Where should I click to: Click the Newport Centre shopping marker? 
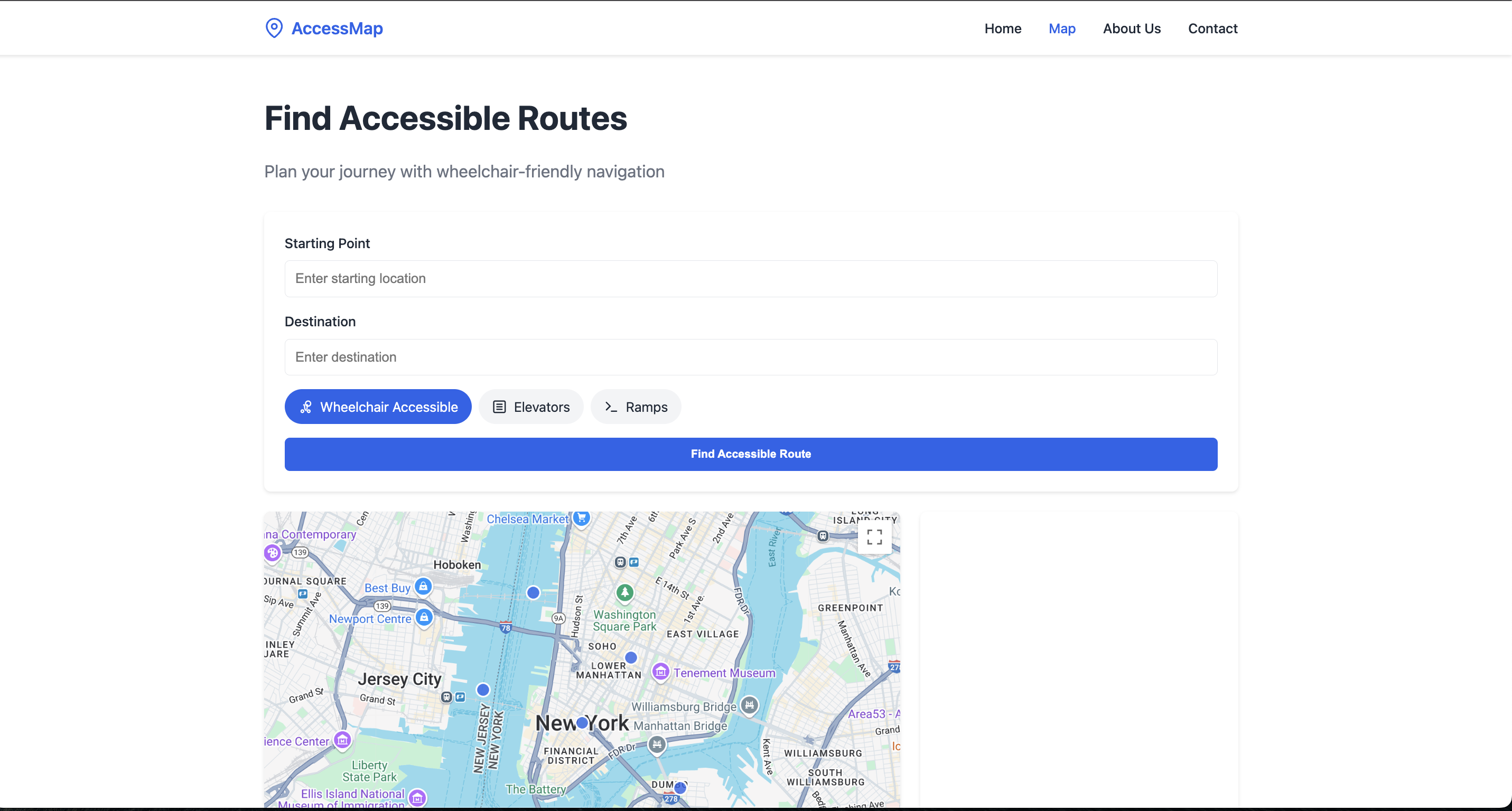pyautogui.click(x=424, y=617)
